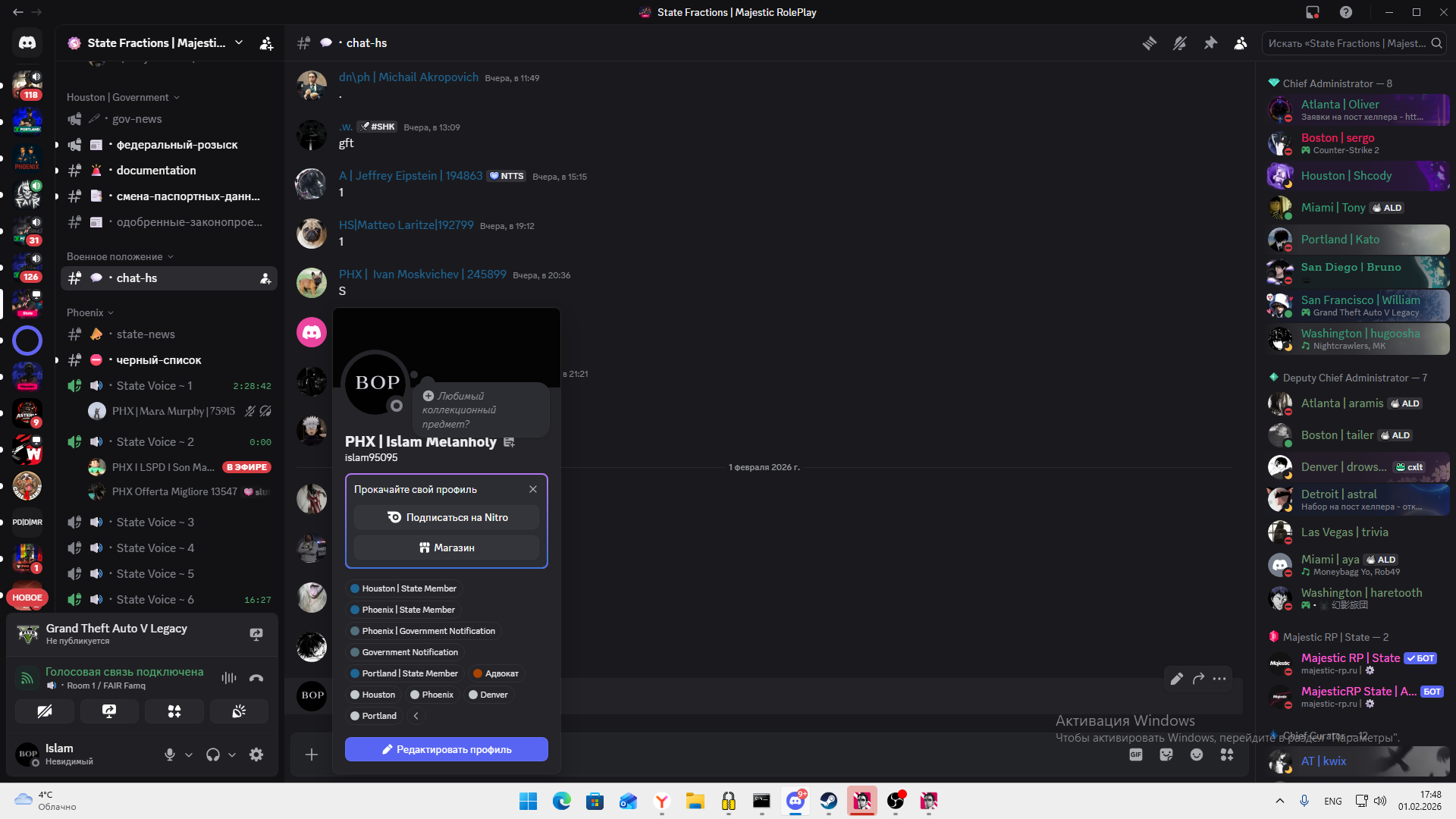The height and width of the screenshot is (819, 1456).
Task: Close the Nitro profile promo card
Action: 533,489
